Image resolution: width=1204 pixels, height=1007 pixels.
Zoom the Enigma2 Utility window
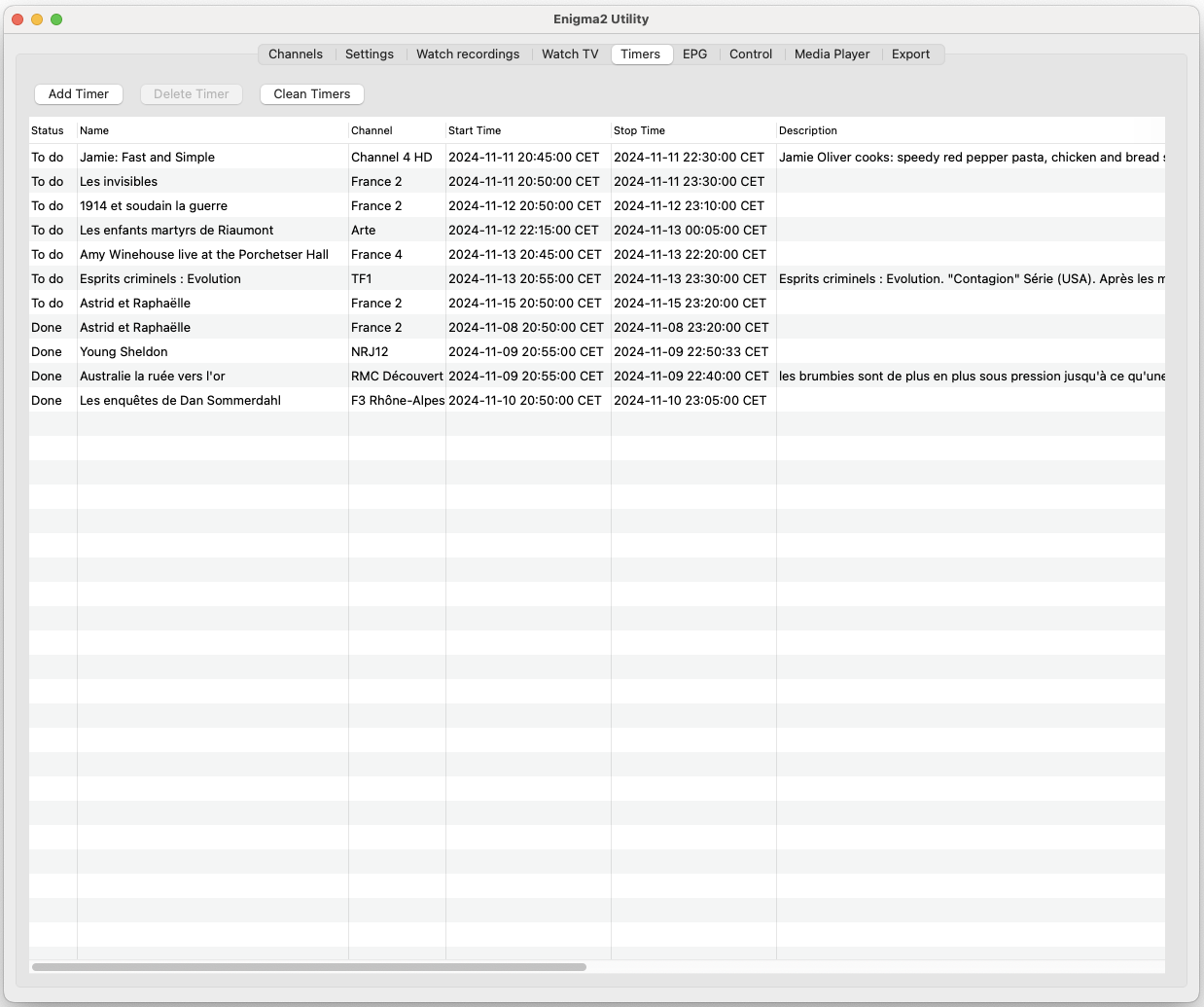pyautogui.click(x=56, y=19)
